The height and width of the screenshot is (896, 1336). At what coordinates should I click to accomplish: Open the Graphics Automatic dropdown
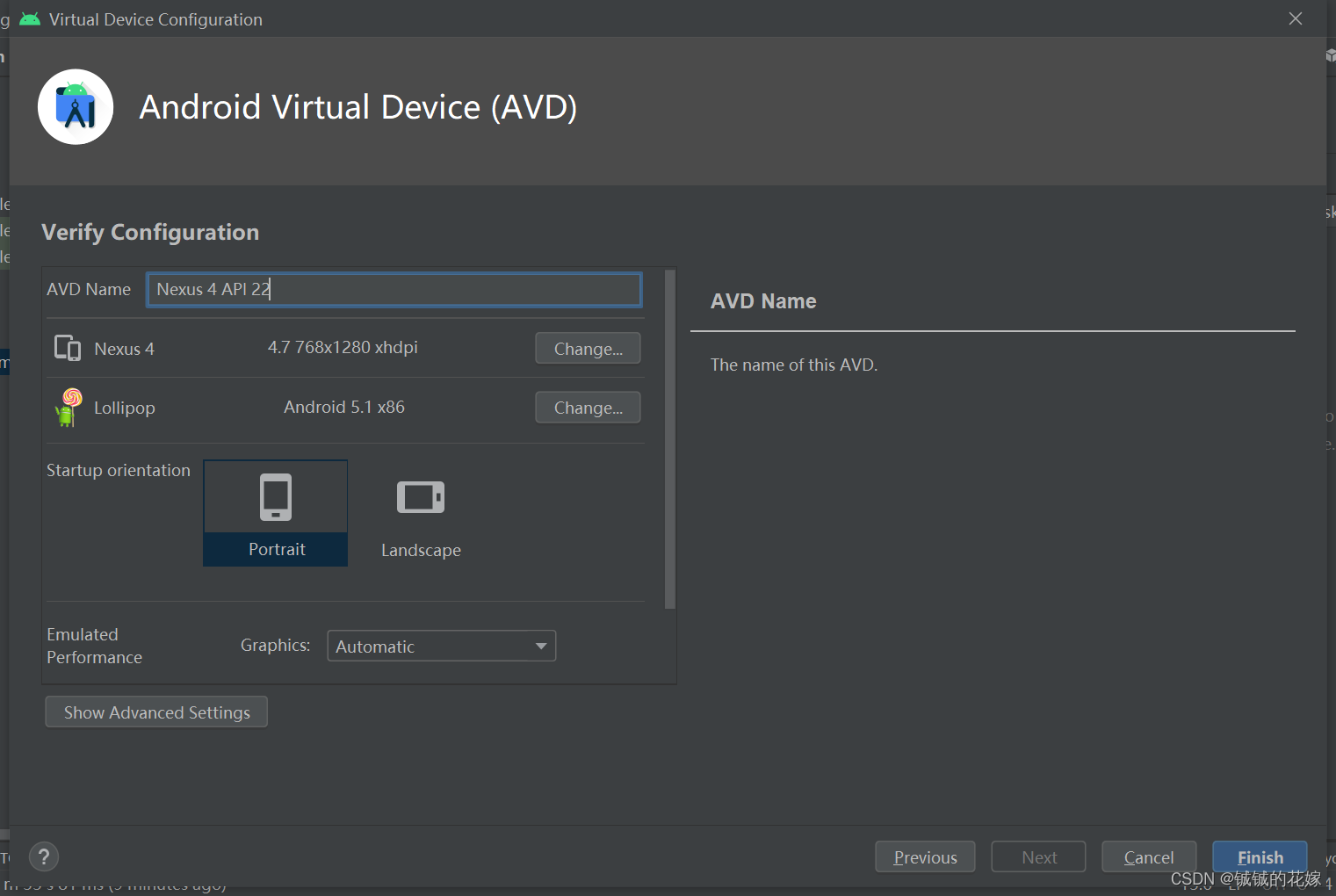pyautogui.click(x=442, y=646)
